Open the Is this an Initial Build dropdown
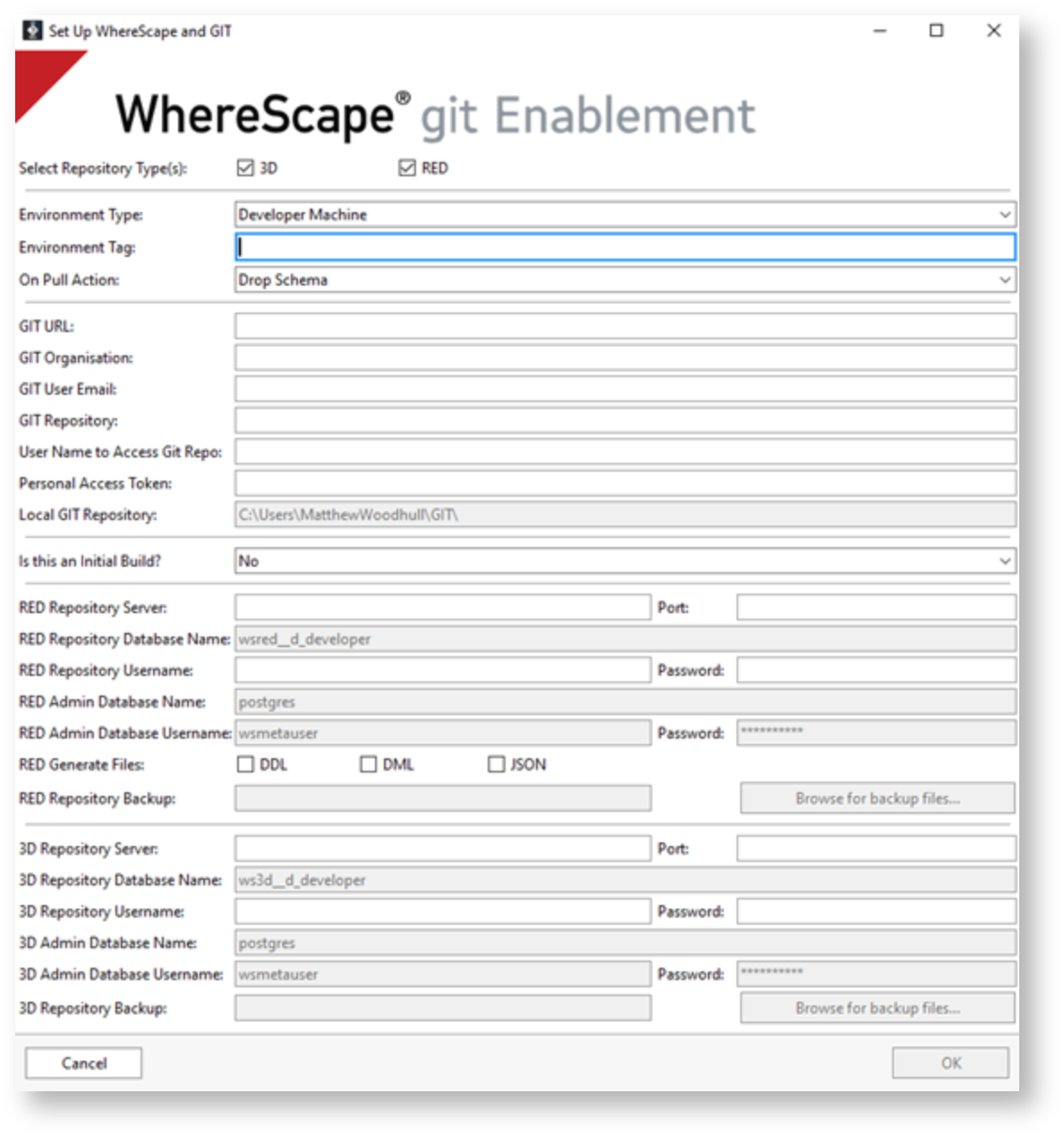The height and width of the screenshot is (1136, 1064). pyautogui.click(x=626, y=561)
